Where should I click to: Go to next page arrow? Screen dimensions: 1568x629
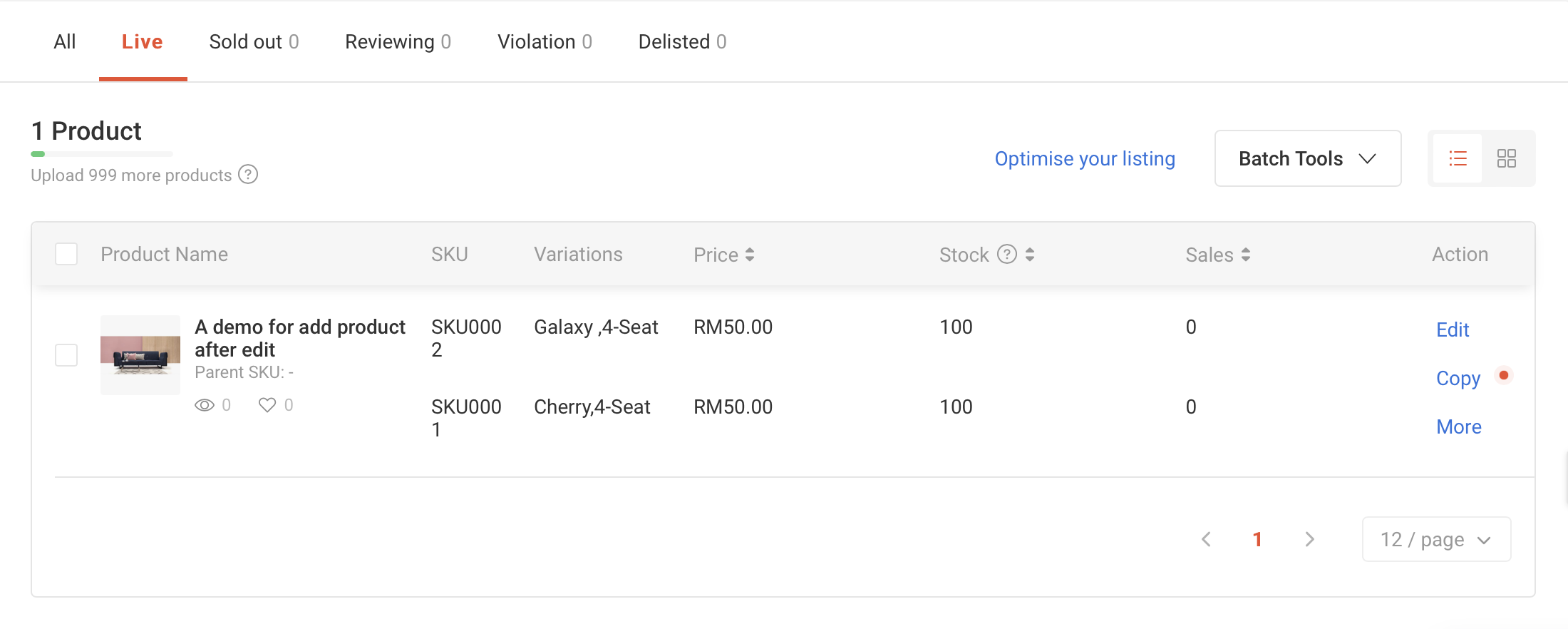1309,539
